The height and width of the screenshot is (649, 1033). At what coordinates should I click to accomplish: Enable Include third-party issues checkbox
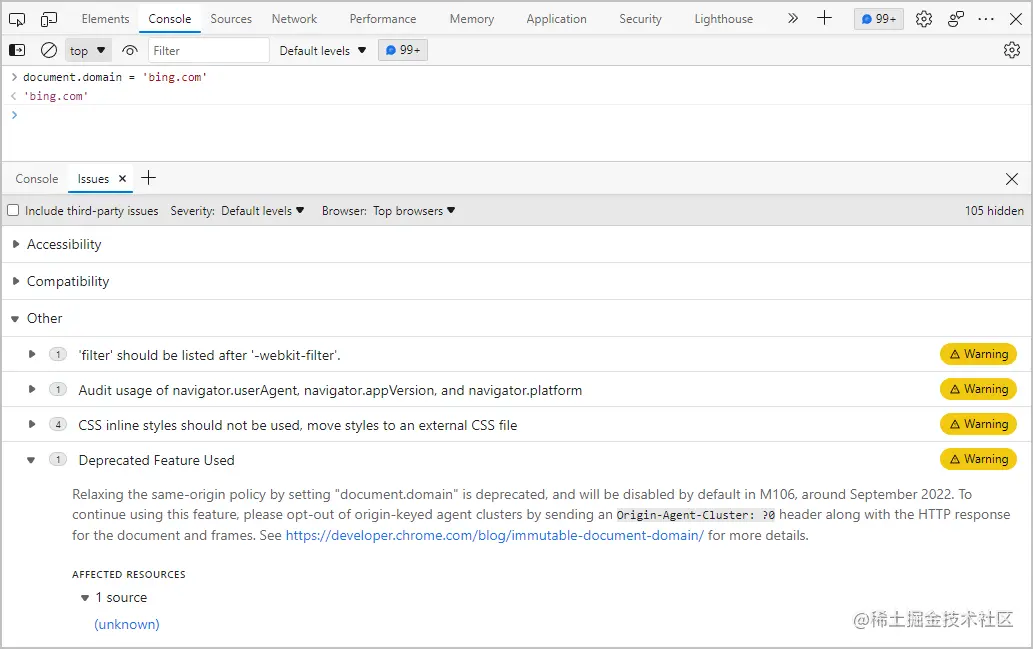(x=13, y=210)
